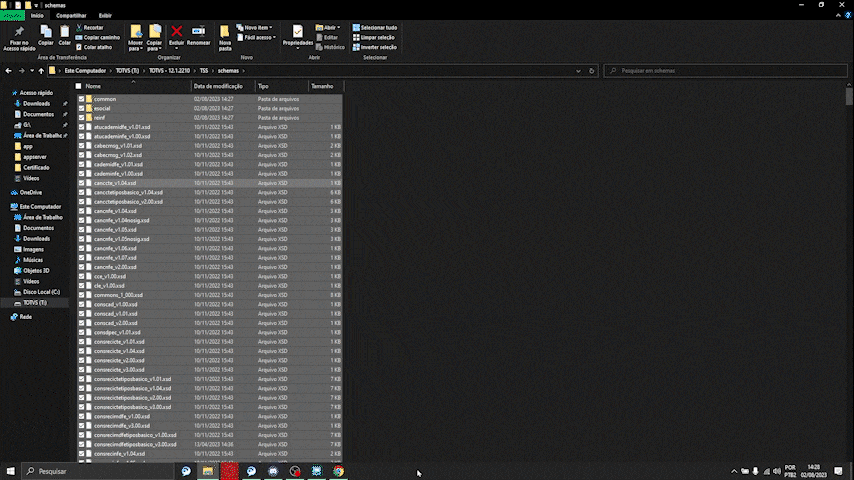Open the Windows Start button
This screenshot has width=854, height=480.
tap(10, 471)
